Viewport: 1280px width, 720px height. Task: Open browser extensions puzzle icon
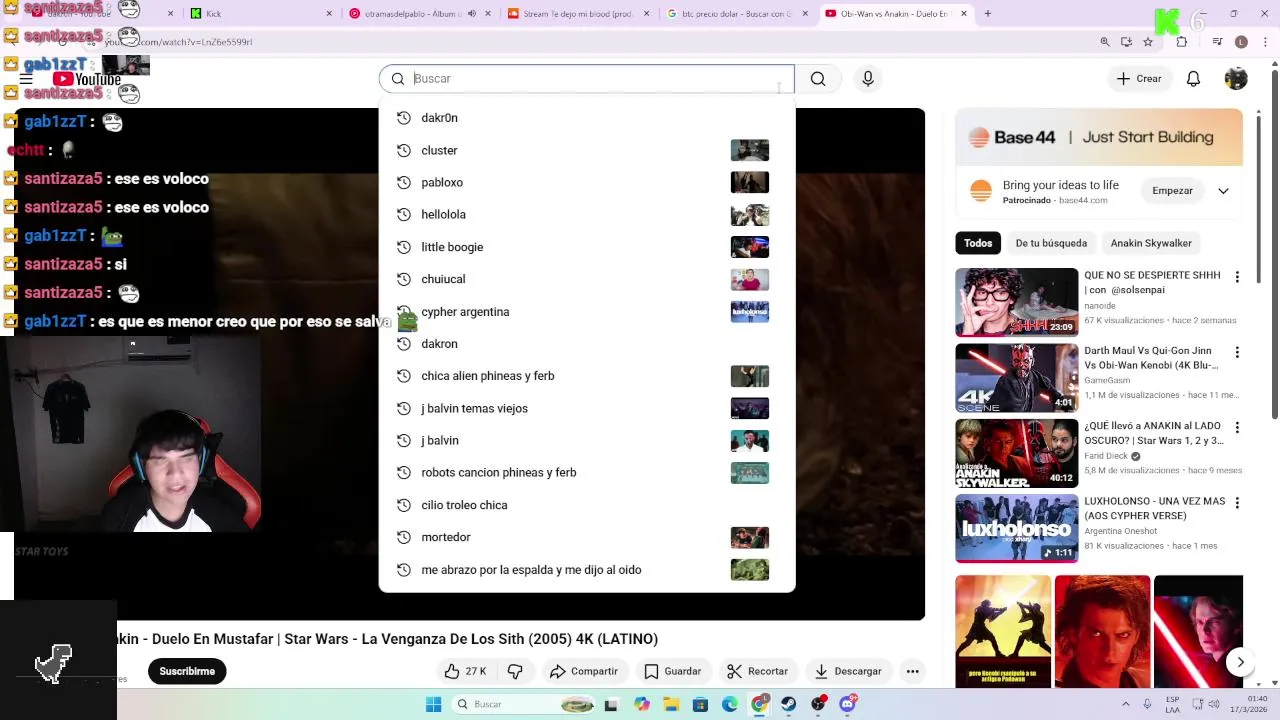1182,42
